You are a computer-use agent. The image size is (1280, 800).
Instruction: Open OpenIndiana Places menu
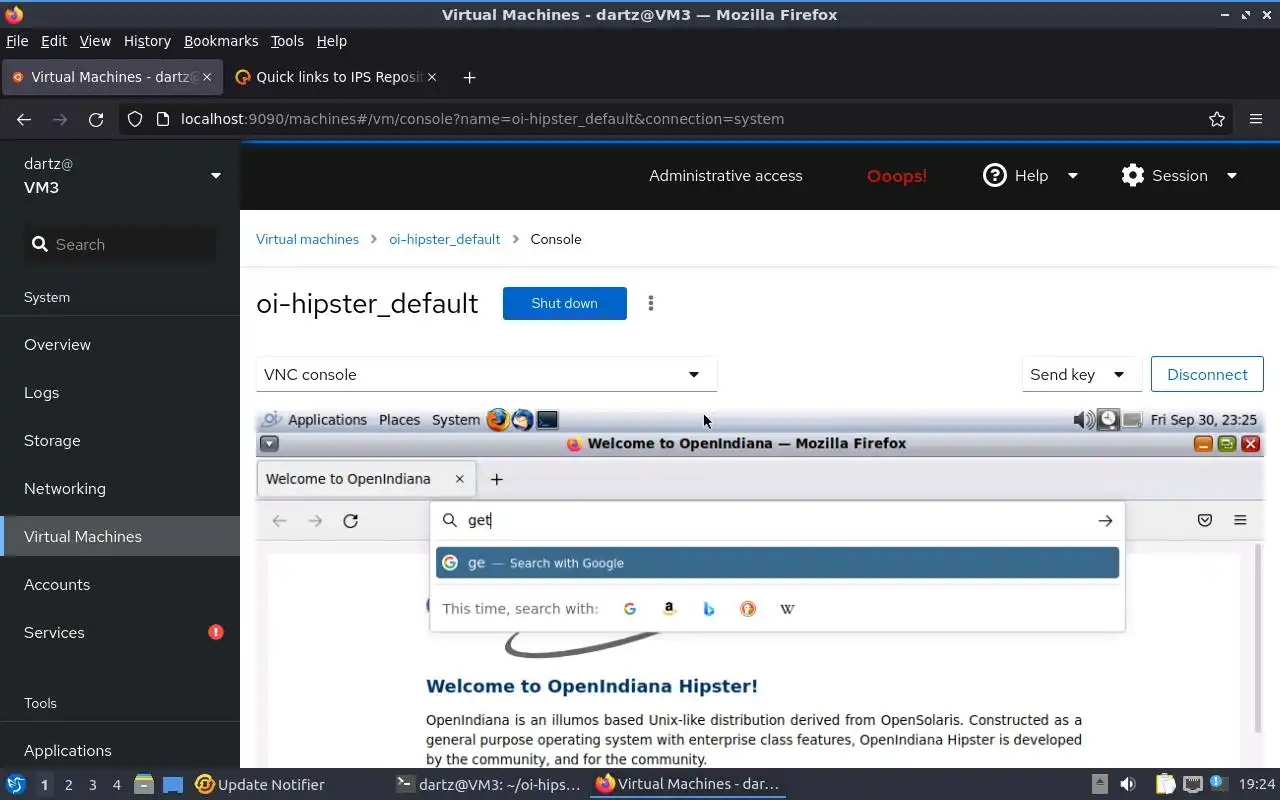coord(399,420)
